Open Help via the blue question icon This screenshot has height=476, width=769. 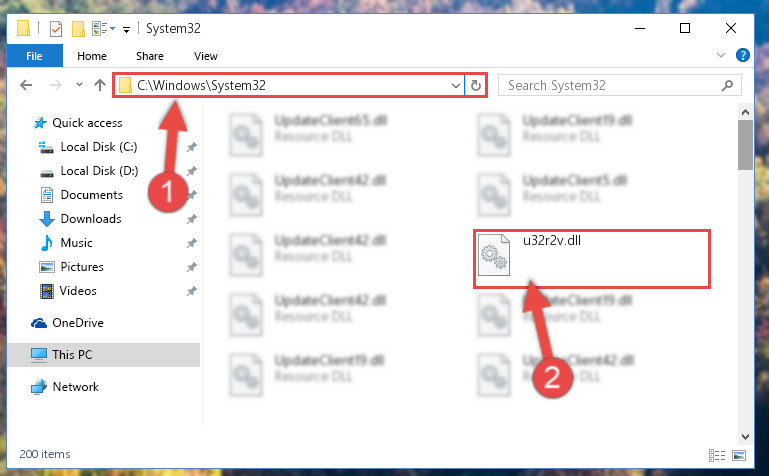743,55
